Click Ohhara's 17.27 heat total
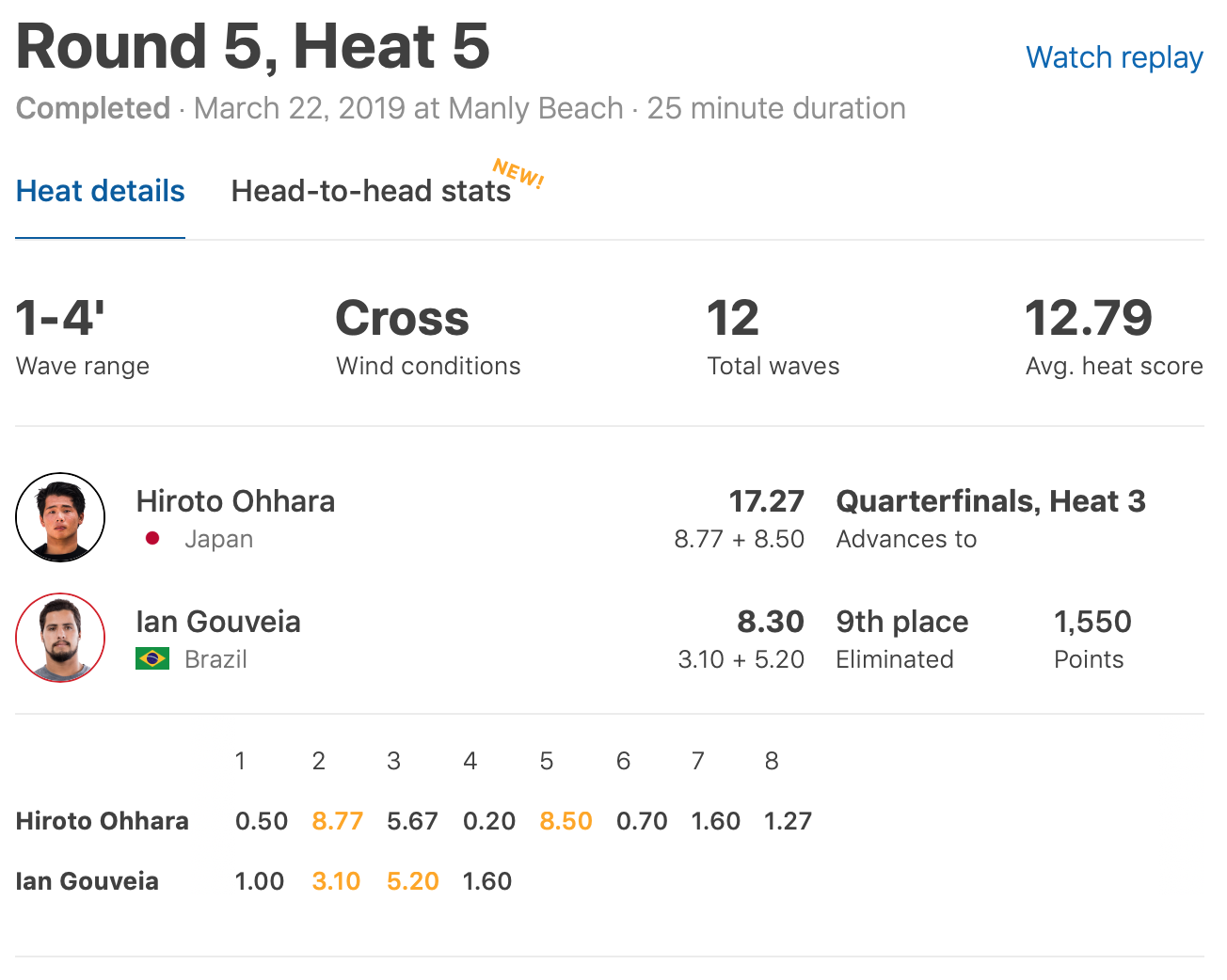Screen dimensions: 1227x980 point(766,501)
